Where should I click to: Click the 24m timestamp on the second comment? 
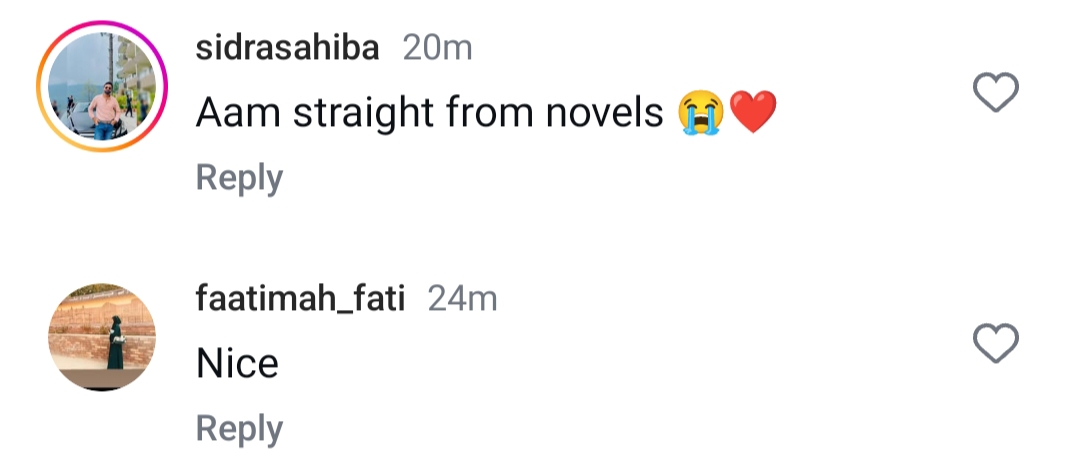coord(462,299)
